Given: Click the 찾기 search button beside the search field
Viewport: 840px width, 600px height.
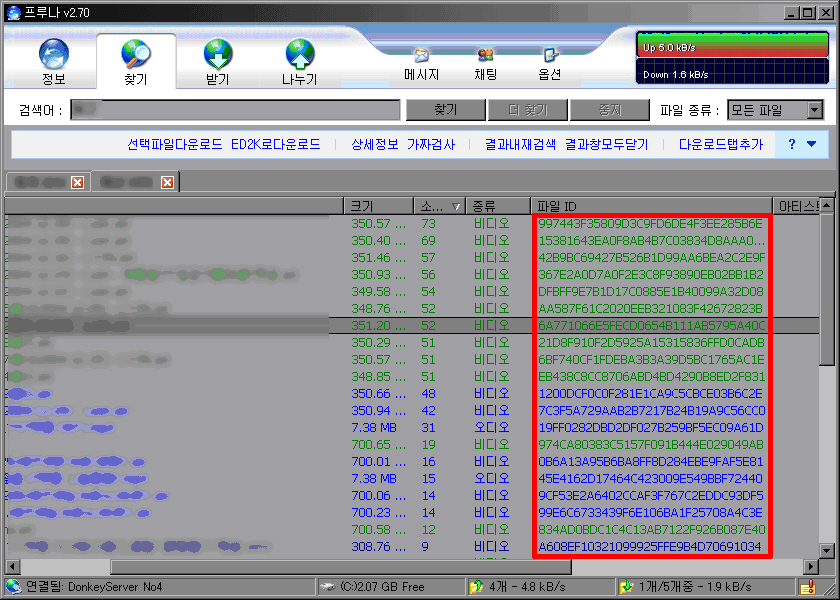Looking at the screenshot, I should 445,110.
